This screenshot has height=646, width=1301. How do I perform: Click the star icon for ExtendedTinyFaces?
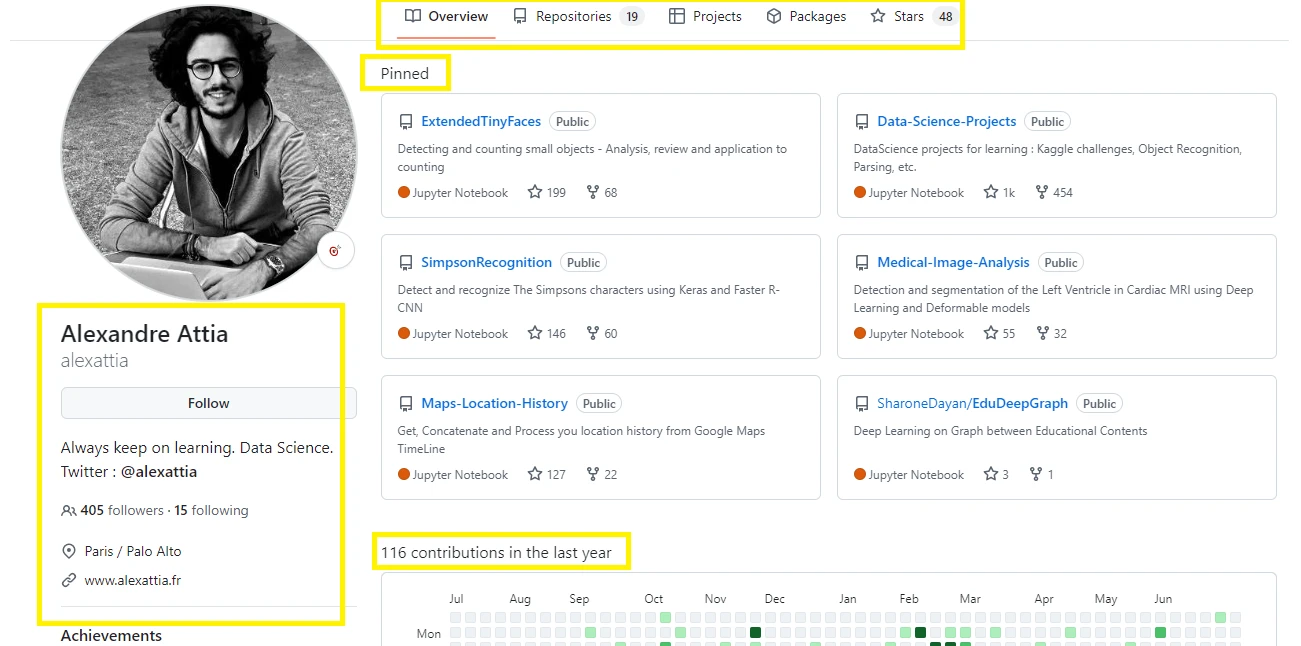[535, 192]
